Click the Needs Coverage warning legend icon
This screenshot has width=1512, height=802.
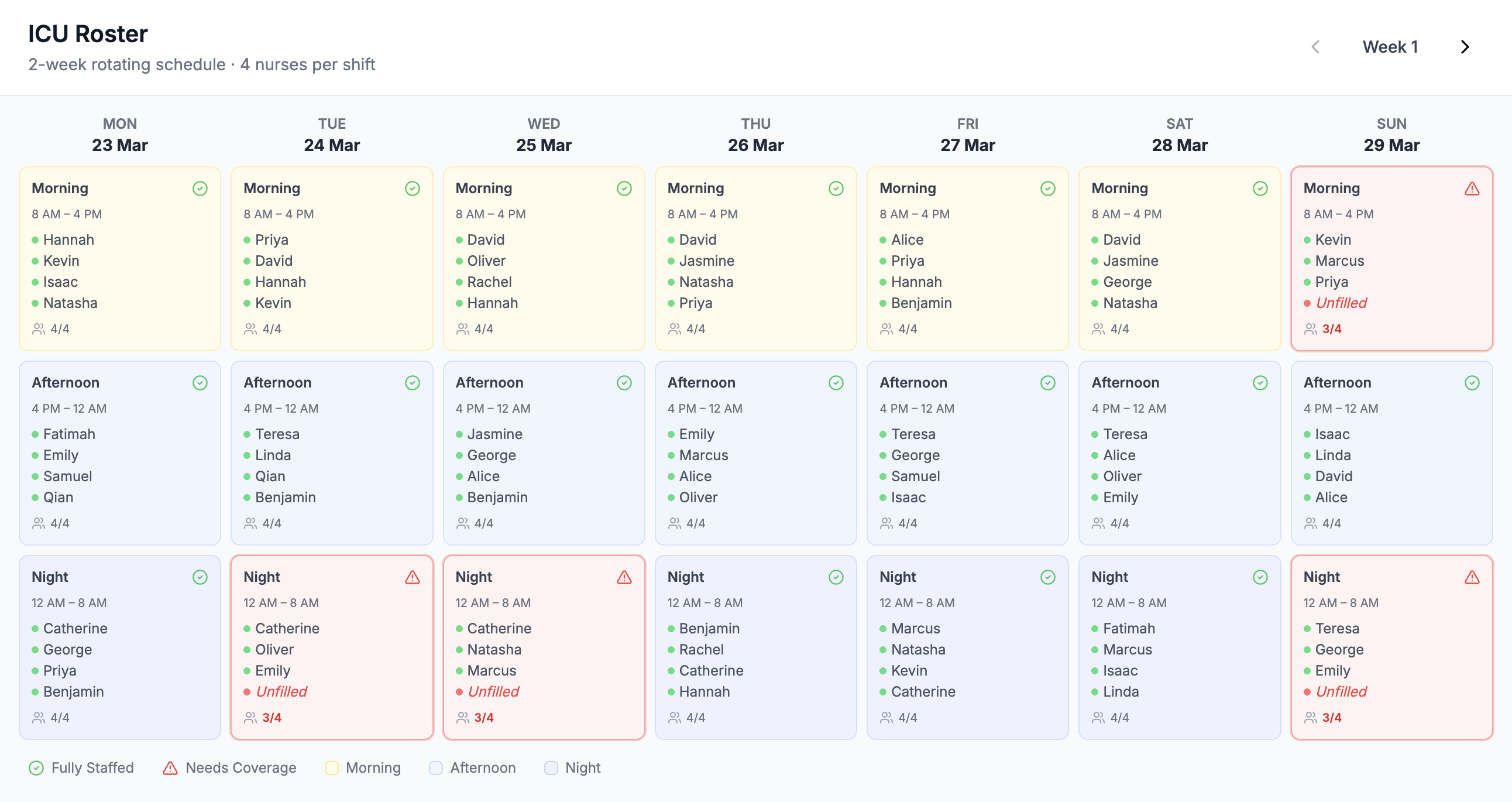point(170,767)
